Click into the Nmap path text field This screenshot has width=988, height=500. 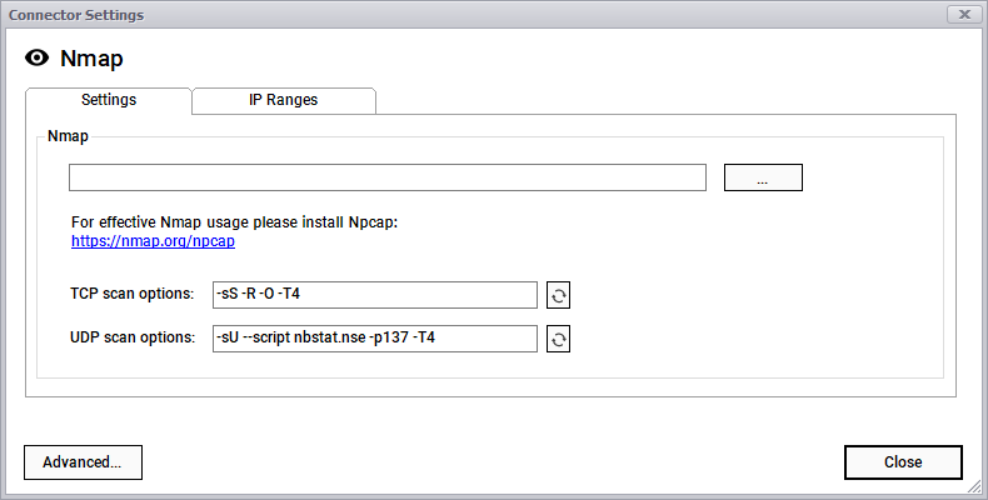point(387,178)
